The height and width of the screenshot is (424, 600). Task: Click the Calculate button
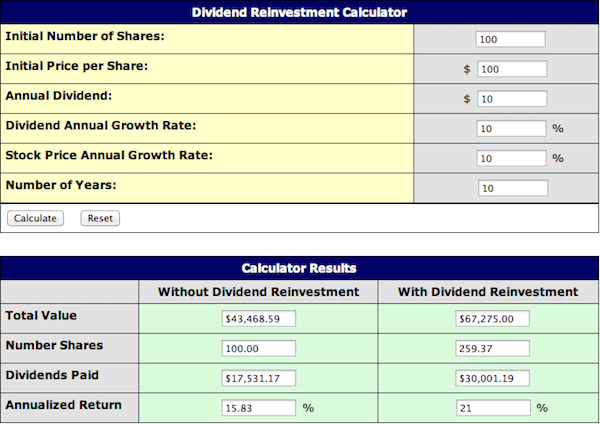[x=35, y=218]
